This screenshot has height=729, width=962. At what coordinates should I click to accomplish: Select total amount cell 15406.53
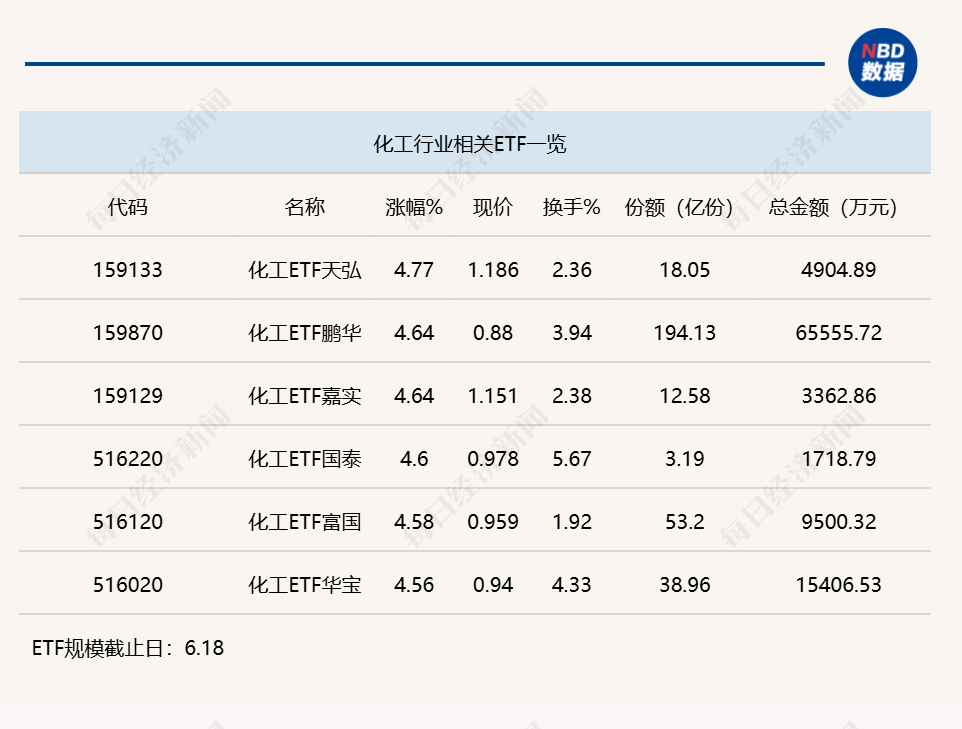click(x=839, y=585)
